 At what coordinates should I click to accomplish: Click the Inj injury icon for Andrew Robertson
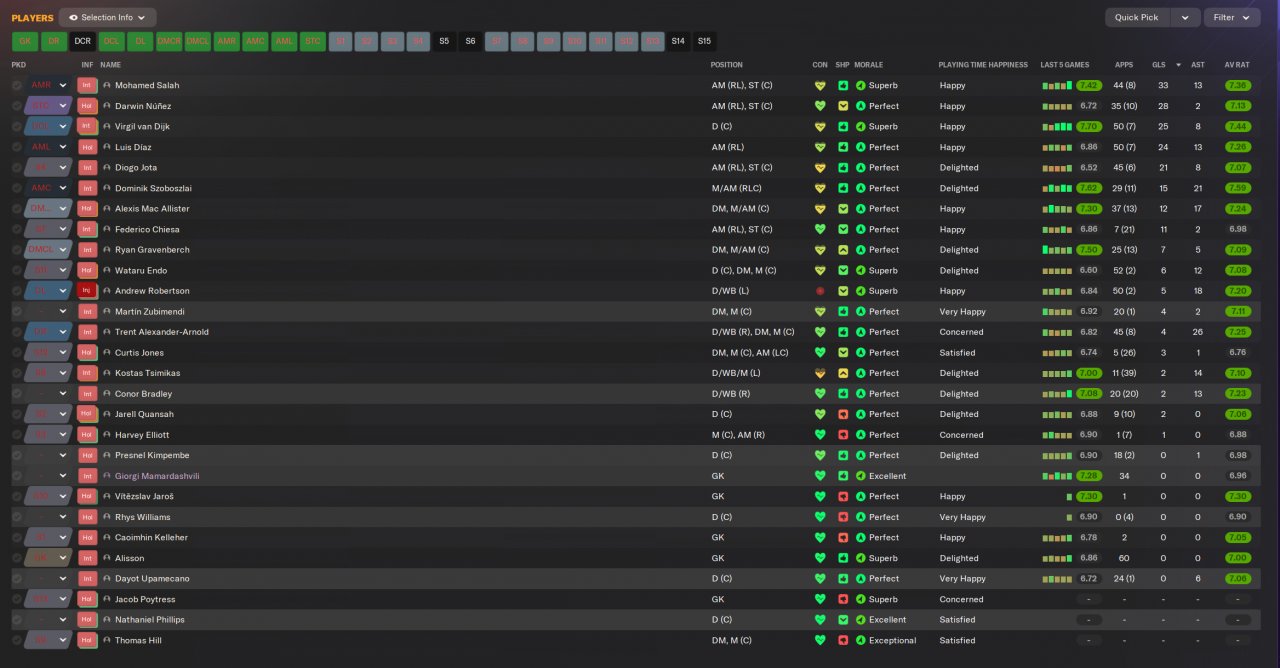click(x=87, y=291)
